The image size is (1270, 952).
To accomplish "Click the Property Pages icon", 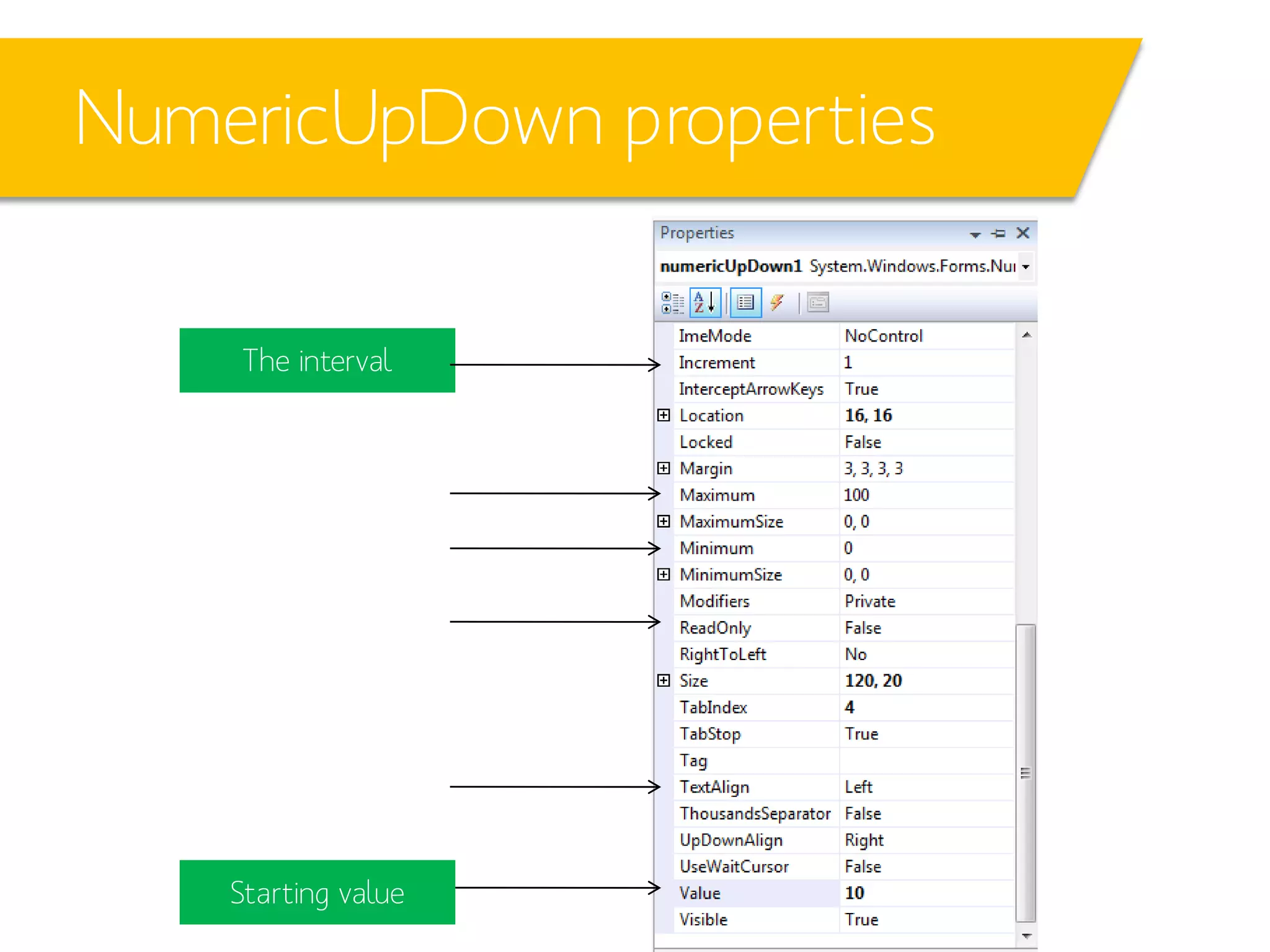I will click(818, 303).
